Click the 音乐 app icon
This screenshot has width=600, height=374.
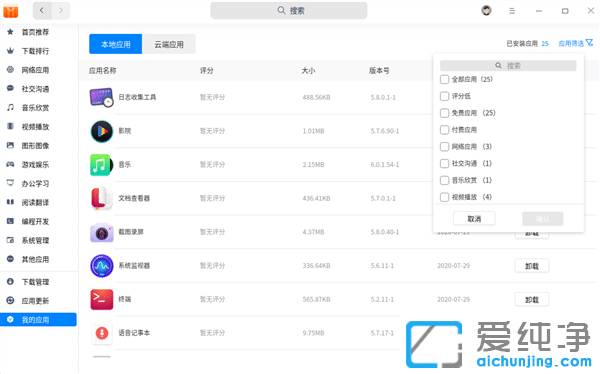click(x=101, y=165)
